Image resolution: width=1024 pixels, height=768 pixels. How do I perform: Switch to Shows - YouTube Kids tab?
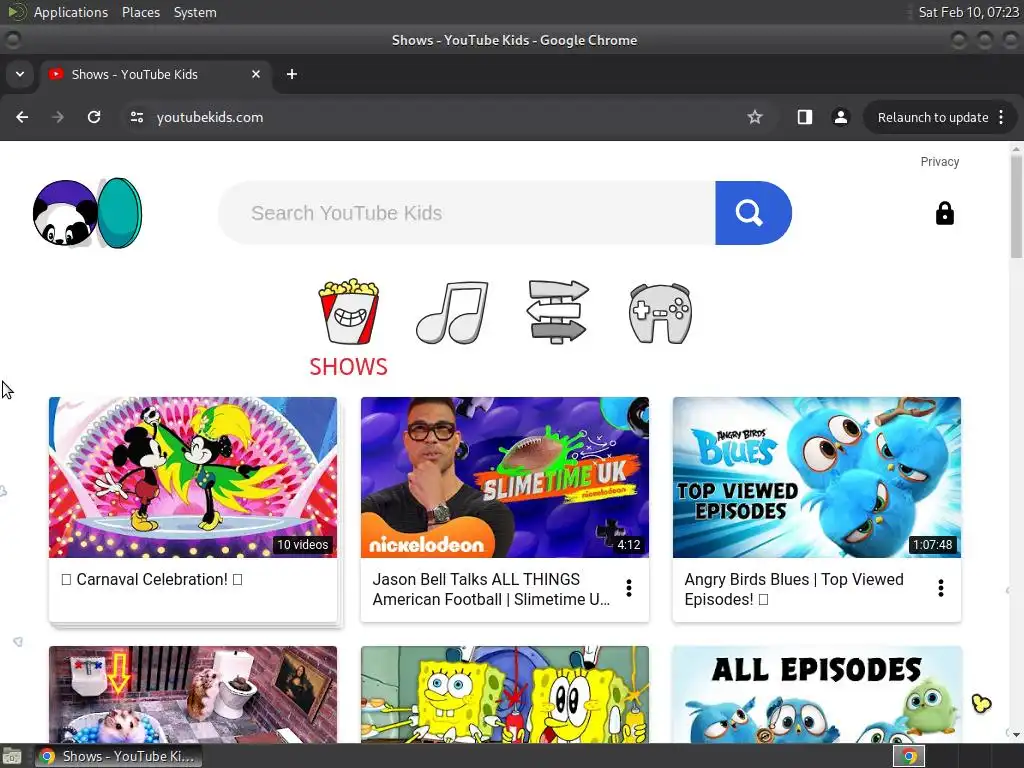(x=155, y=74)
